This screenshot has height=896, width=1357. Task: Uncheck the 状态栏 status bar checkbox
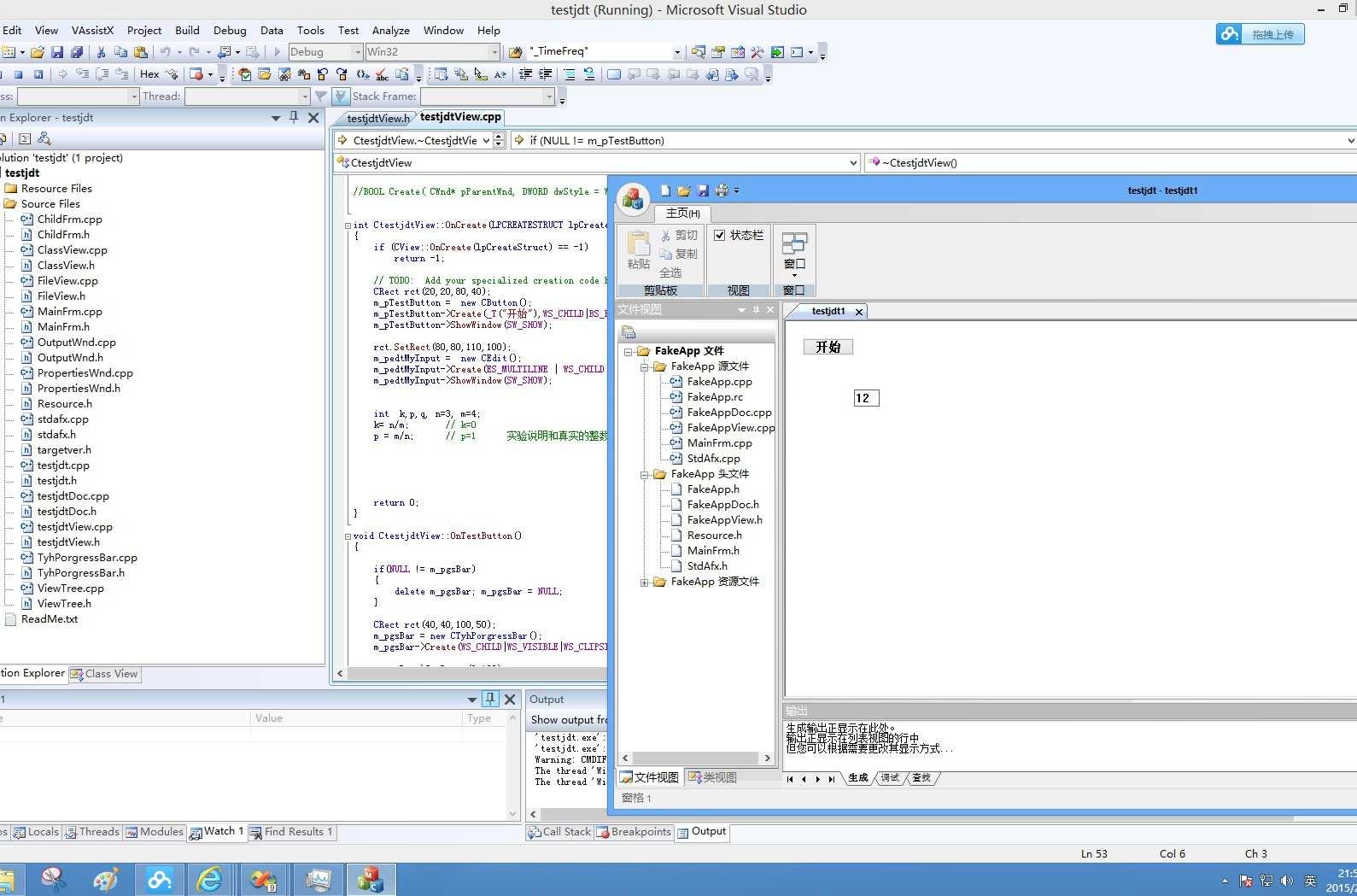pyautogui.click(x=720, y=235)
